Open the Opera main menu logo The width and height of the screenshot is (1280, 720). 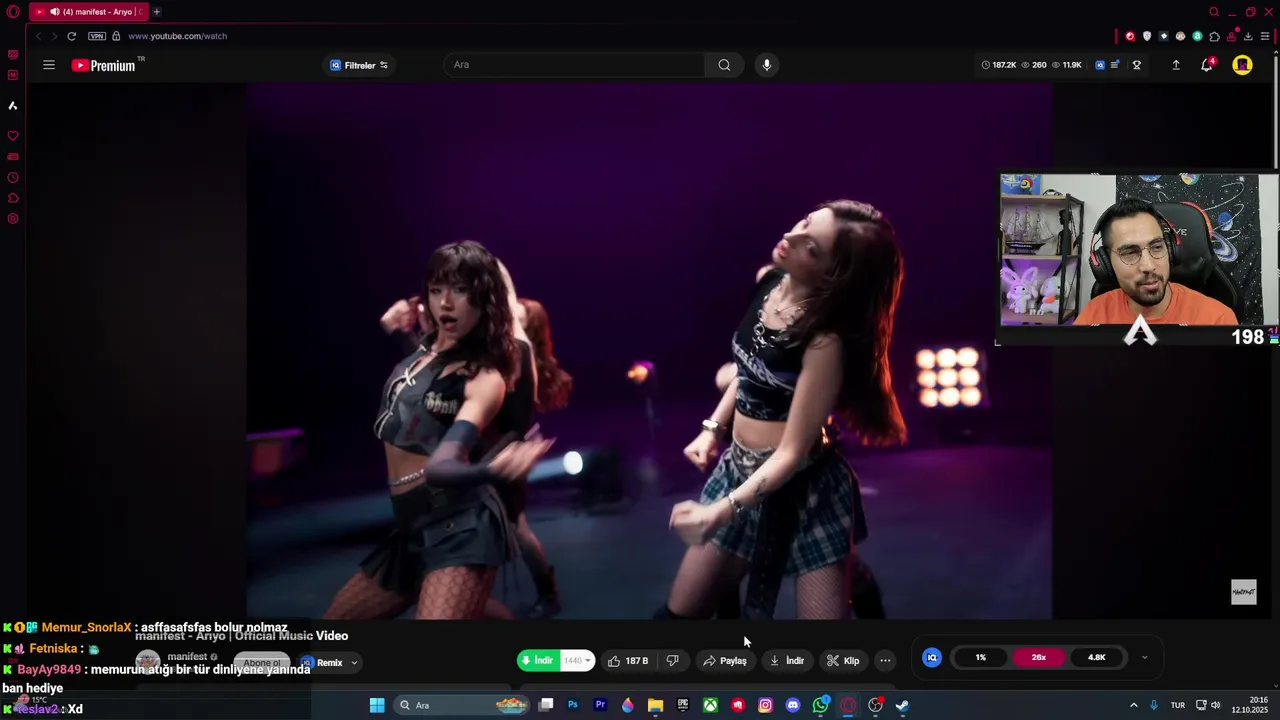point(13,12)
